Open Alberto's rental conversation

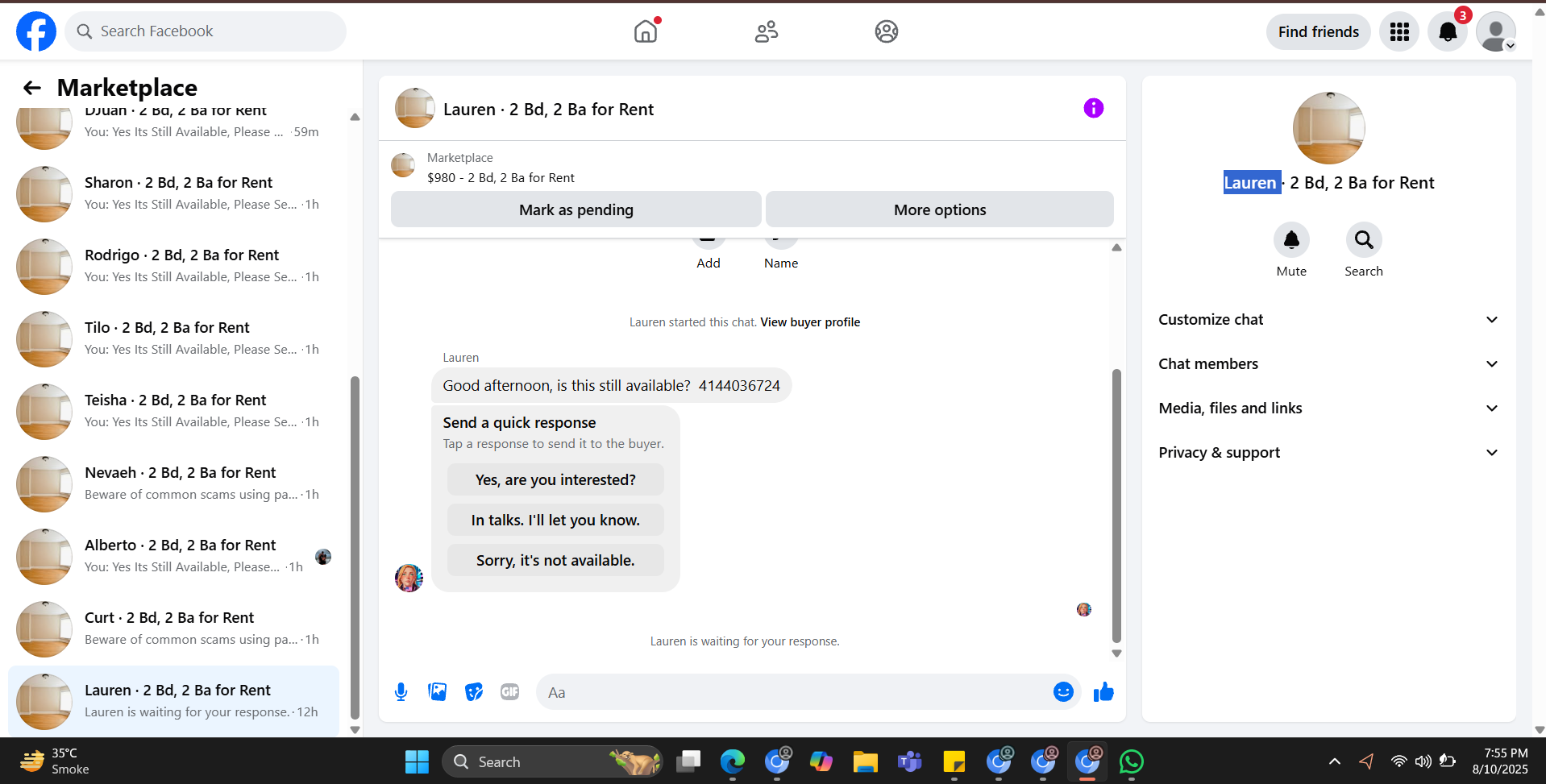click(x=173, y=557)
